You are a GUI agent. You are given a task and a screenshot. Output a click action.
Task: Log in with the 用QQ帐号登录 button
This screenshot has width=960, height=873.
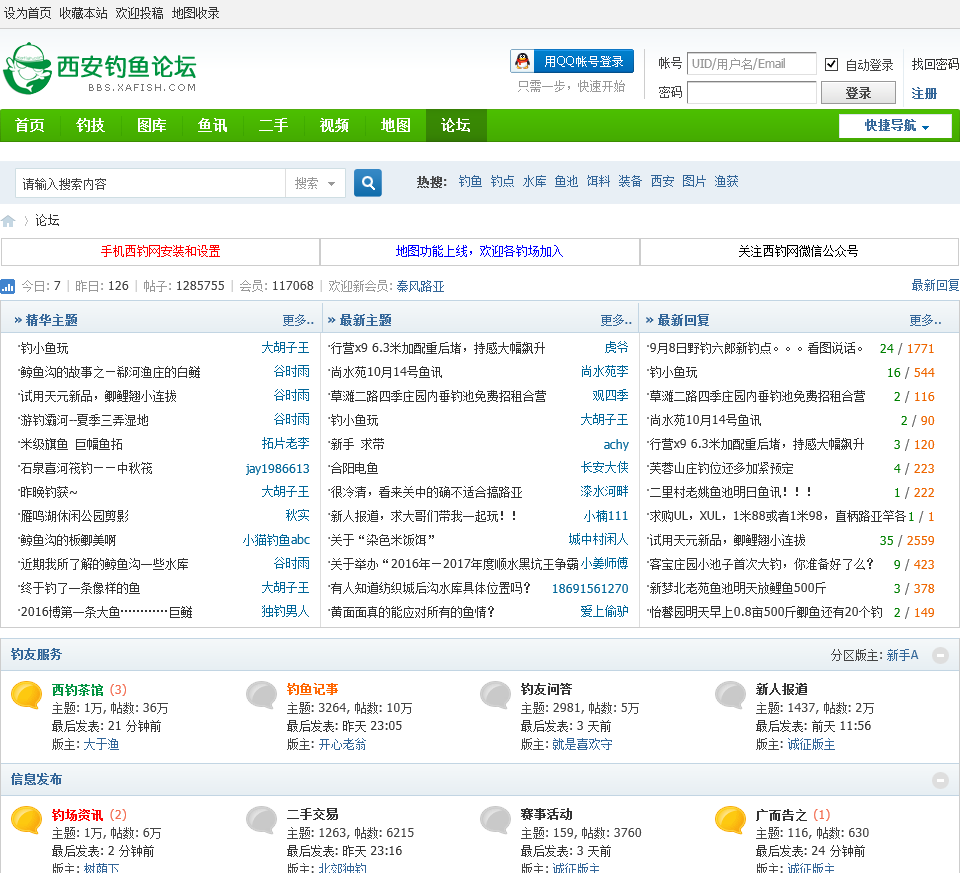(572, 61)
